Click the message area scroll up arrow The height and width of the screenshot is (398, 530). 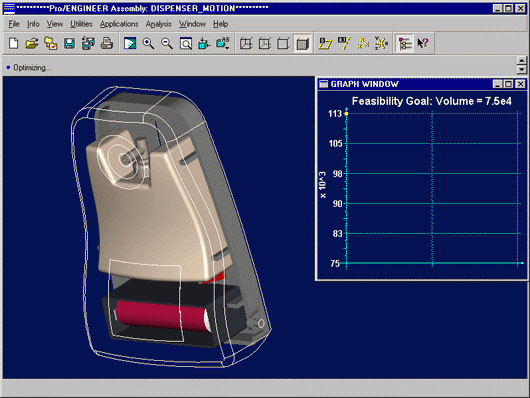point(522,61)
